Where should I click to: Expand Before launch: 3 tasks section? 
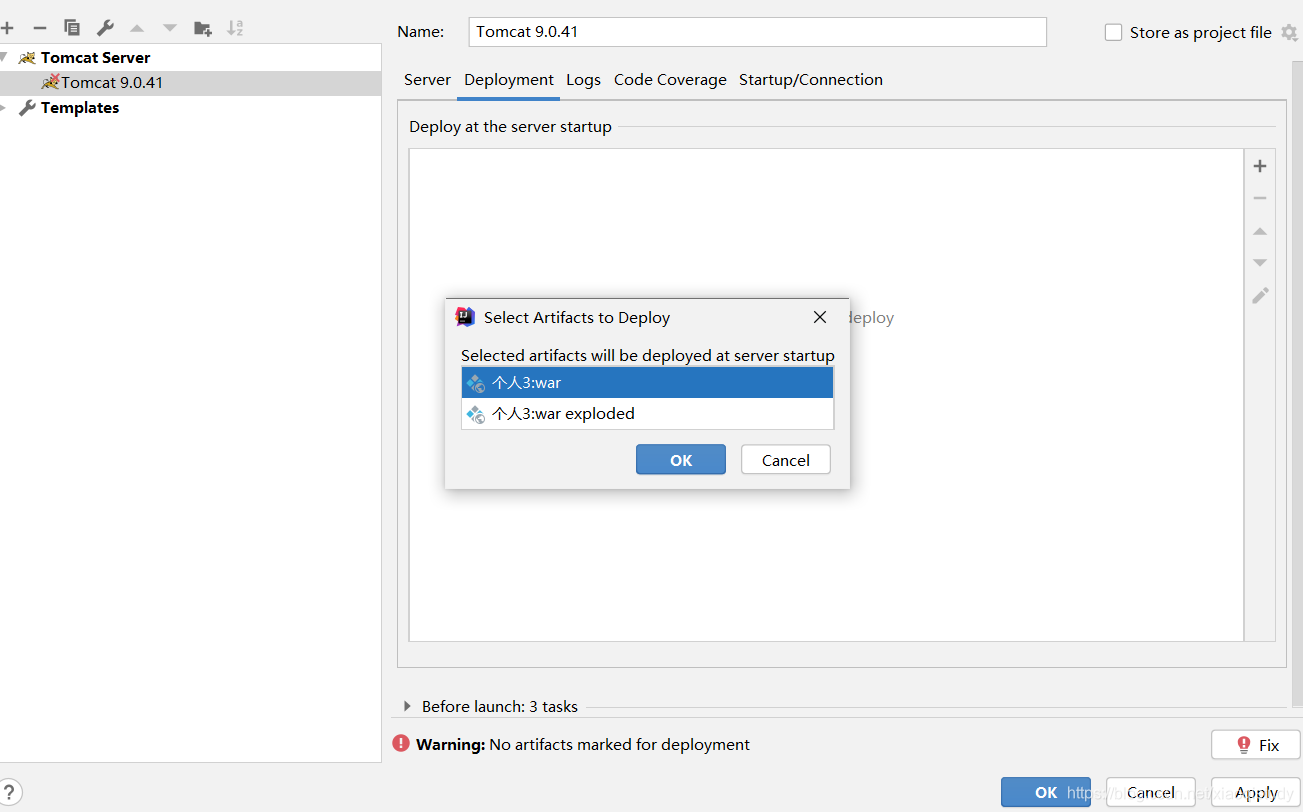(407, 706)
